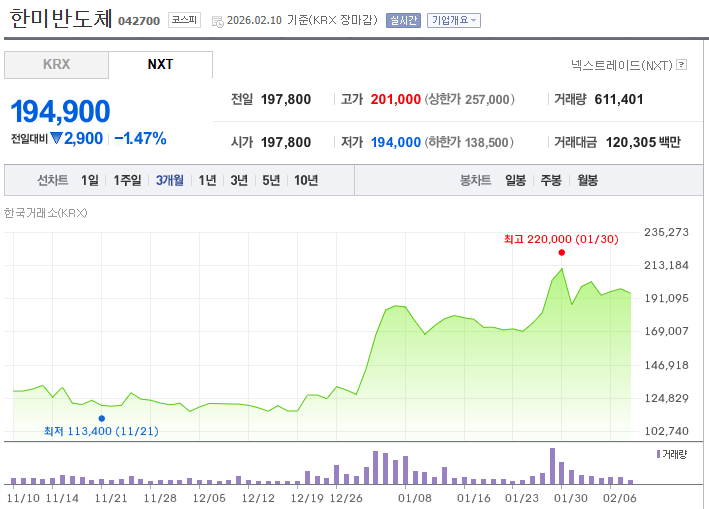
Task: Click the high price 201,000
Action: (396, 99)
